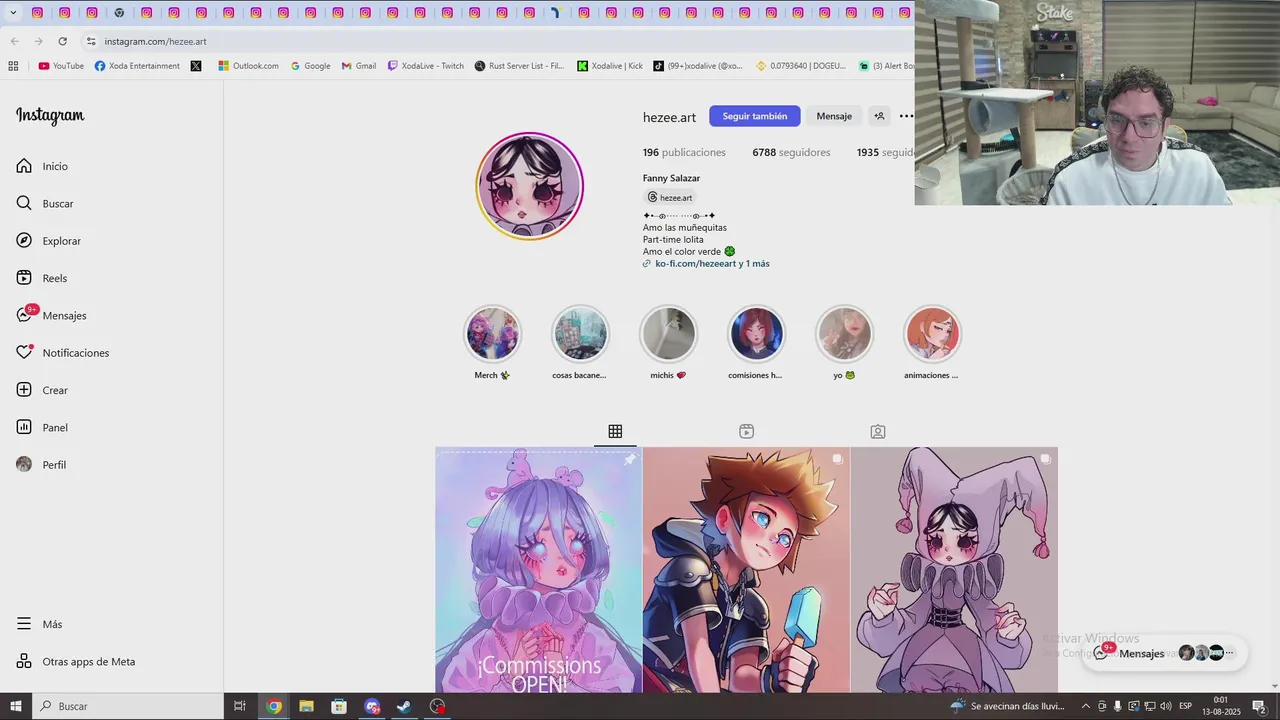Open File Explorer on the taskbar

point(306,706)
